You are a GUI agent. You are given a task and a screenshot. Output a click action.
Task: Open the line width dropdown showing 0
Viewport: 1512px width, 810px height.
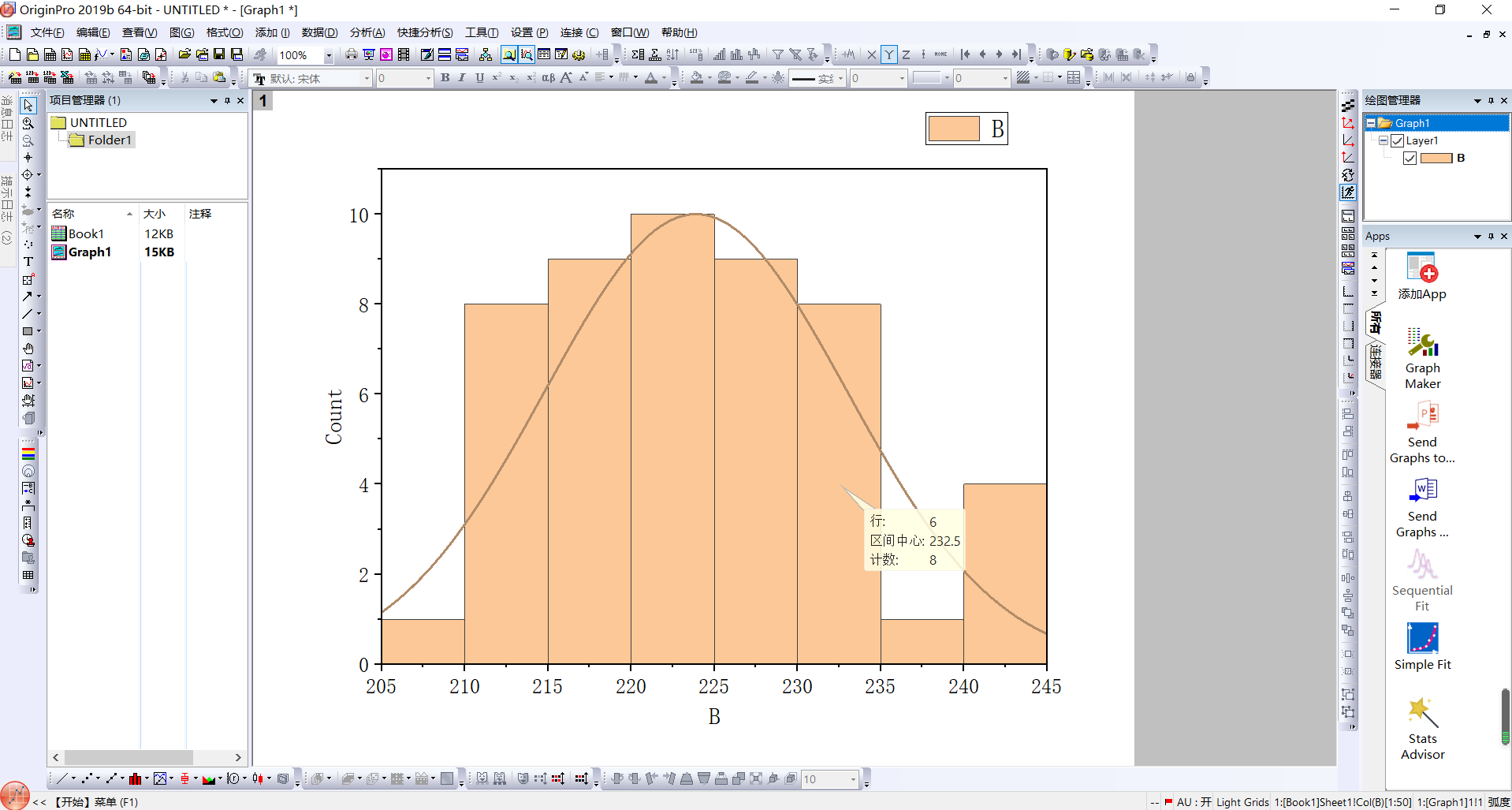pos(902,78)
